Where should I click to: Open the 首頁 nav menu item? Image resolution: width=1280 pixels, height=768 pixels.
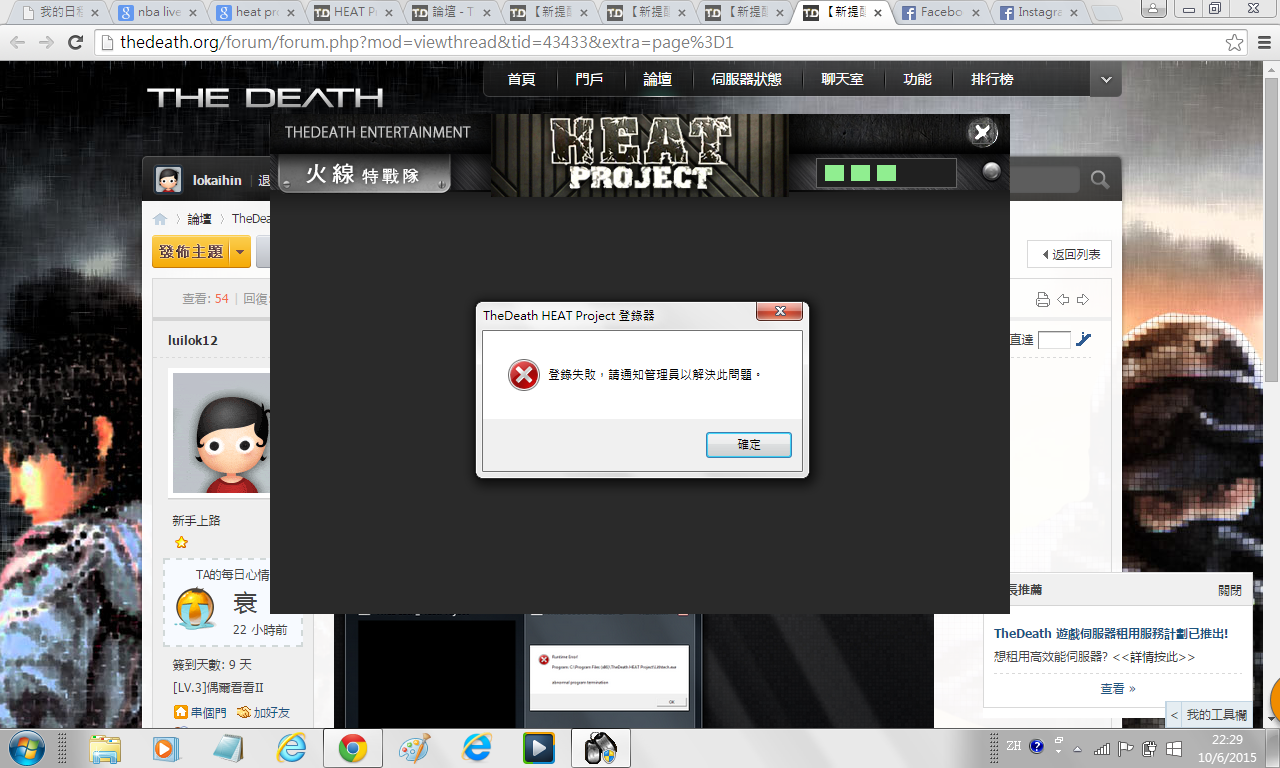[521, 80]
